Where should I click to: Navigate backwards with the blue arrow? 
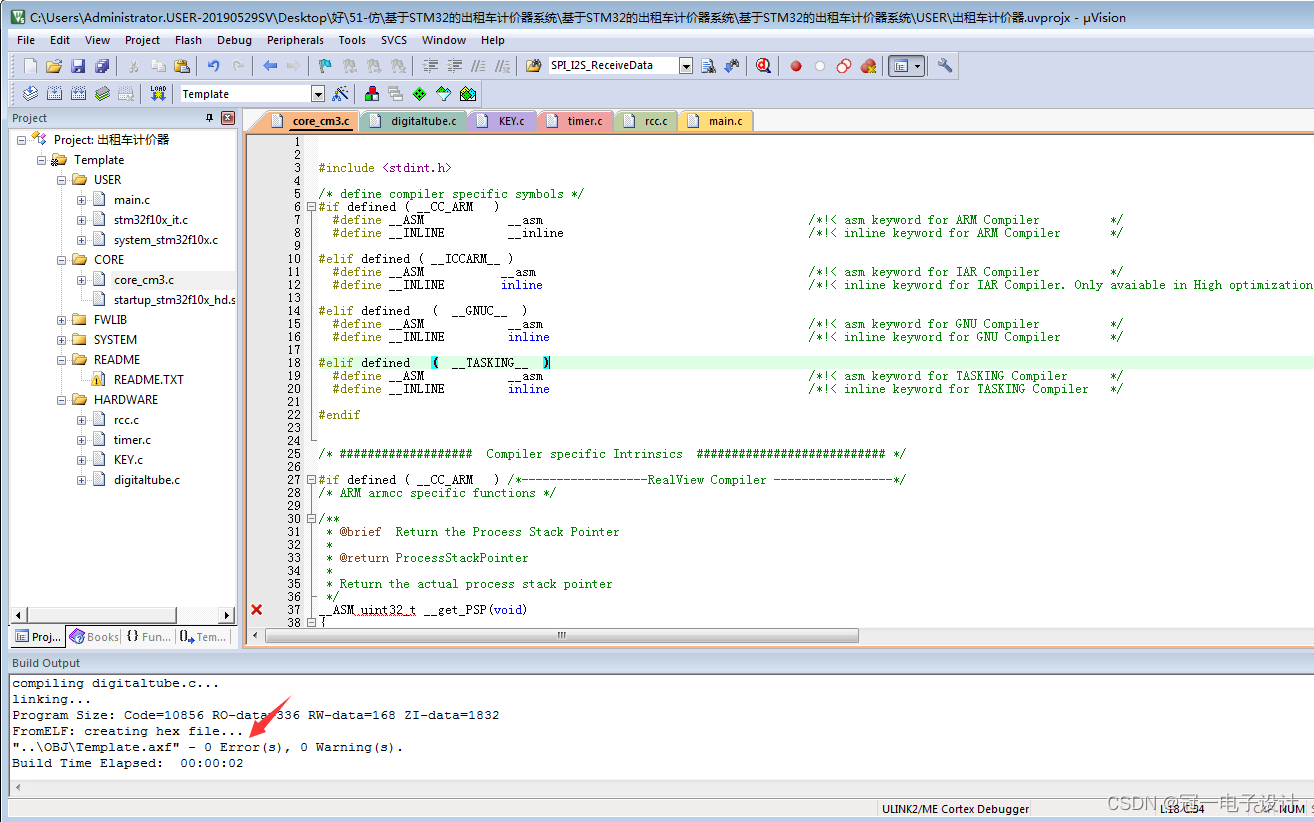270,66
